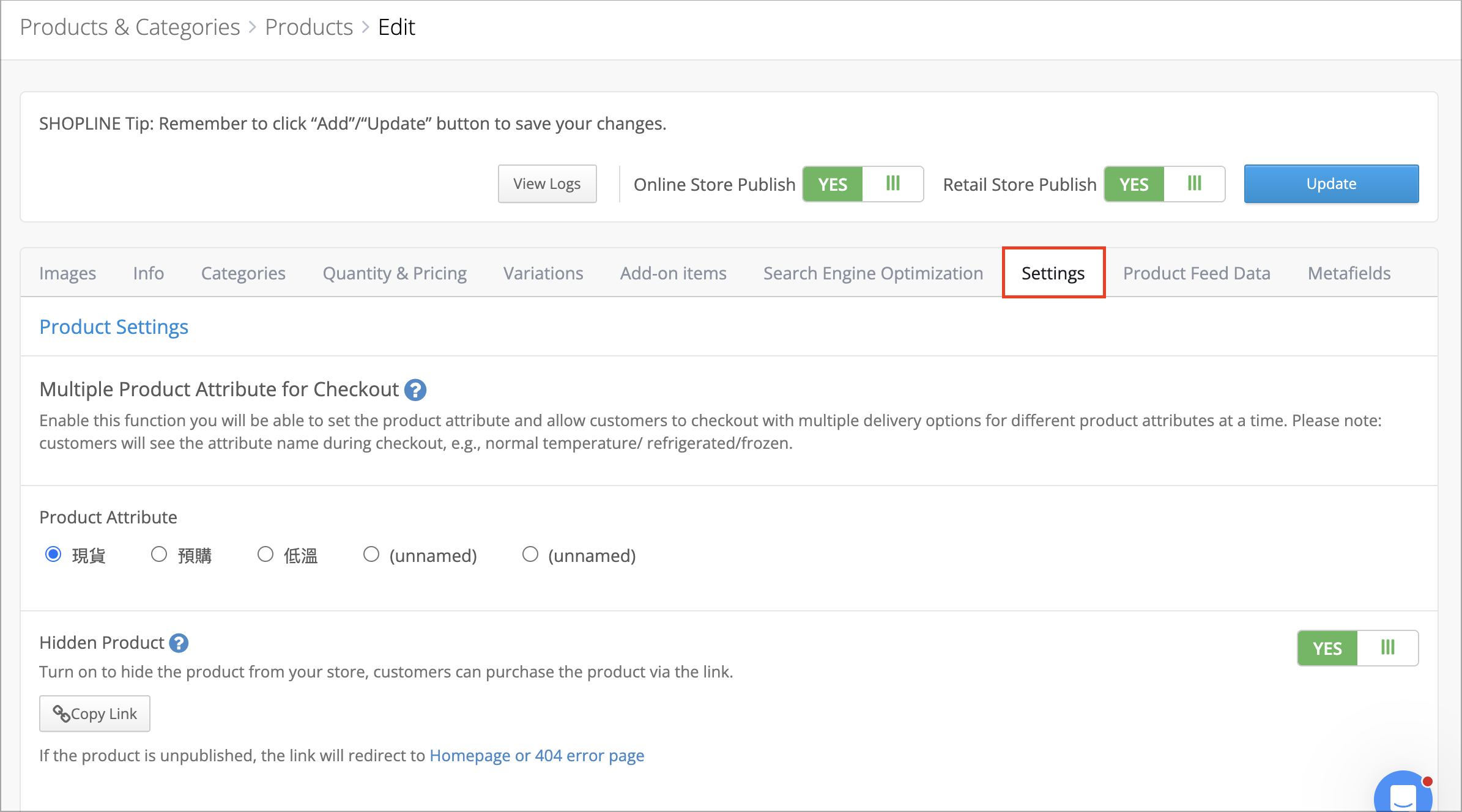Go to Products breadcrumb link
This screenshot has width=1462, height=812.
click(309, 28)
